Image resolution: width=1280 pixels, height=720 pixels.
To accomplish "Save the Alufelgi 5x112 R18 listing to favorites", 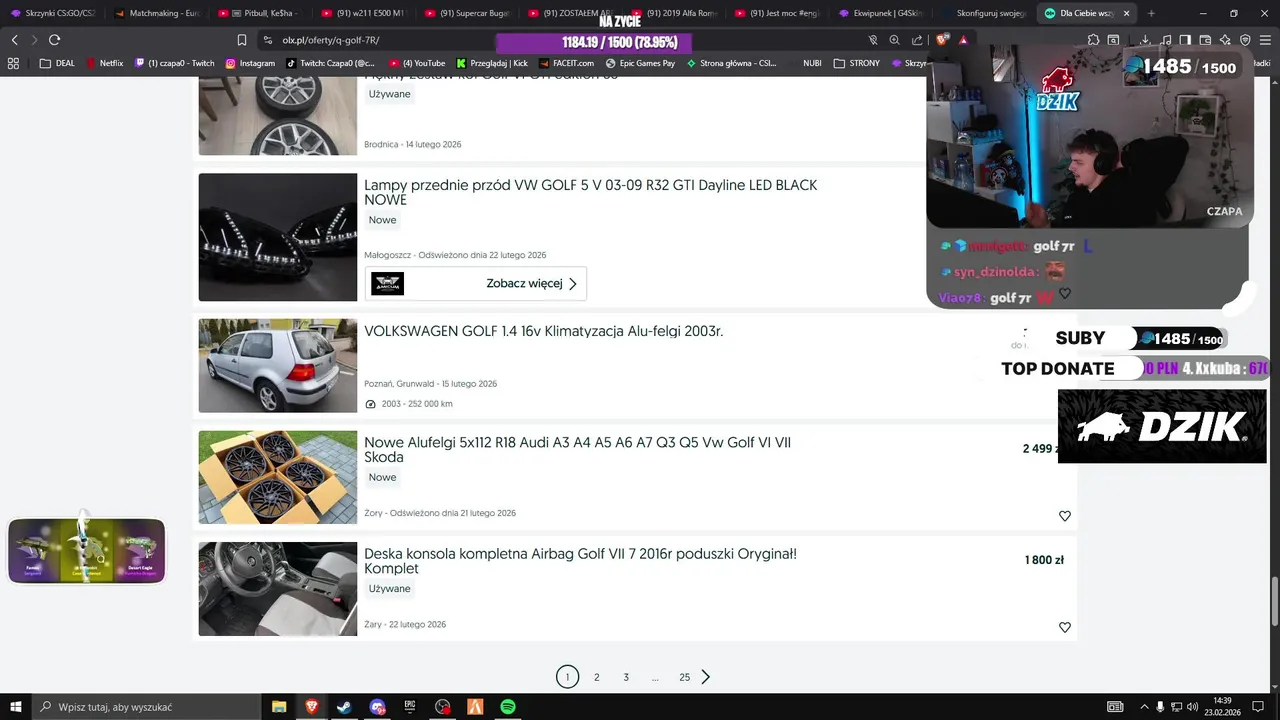I will (x=1064, y=516).
